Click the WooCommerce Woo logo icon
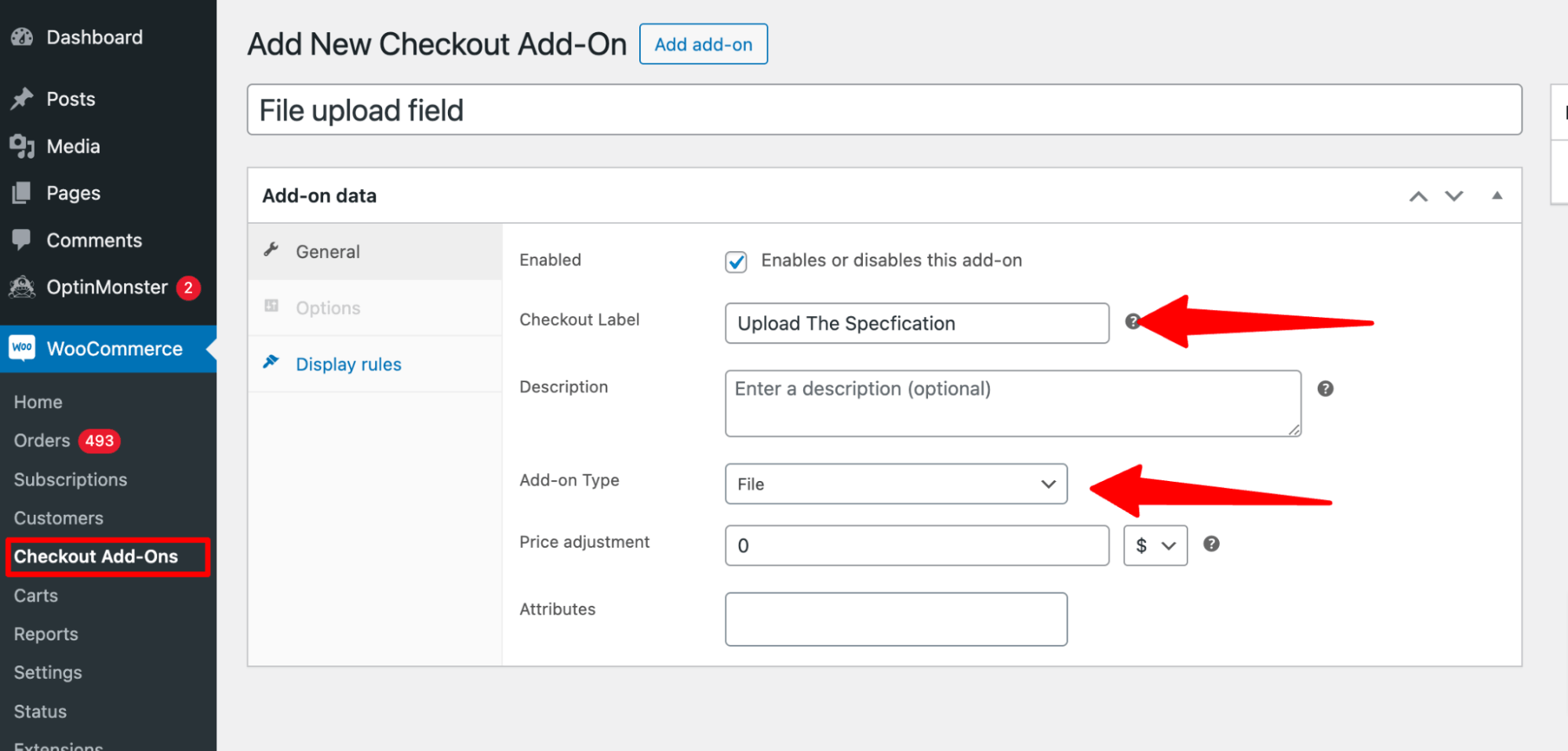Viewport: 1568px width, 751px height. (x=22, y=348)
